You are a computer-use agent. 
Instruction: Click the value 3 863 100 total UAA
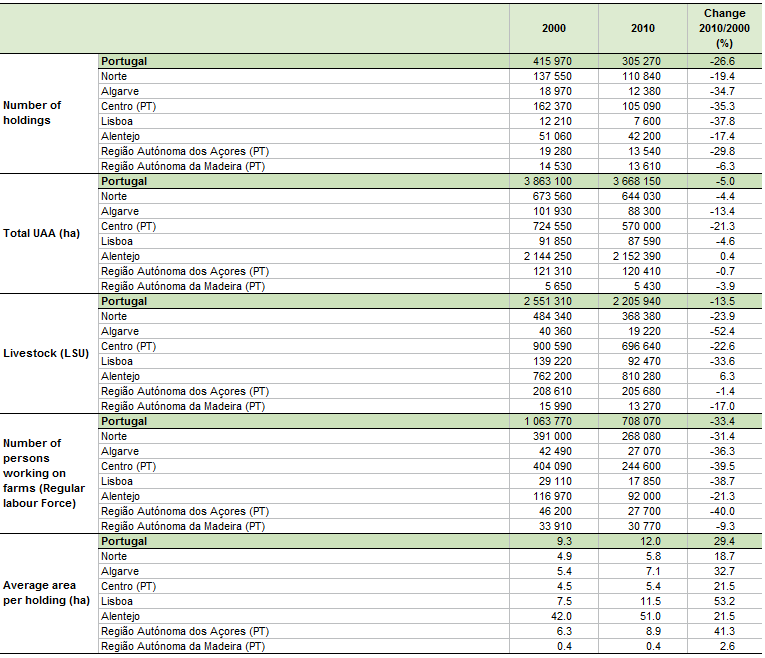548,181
